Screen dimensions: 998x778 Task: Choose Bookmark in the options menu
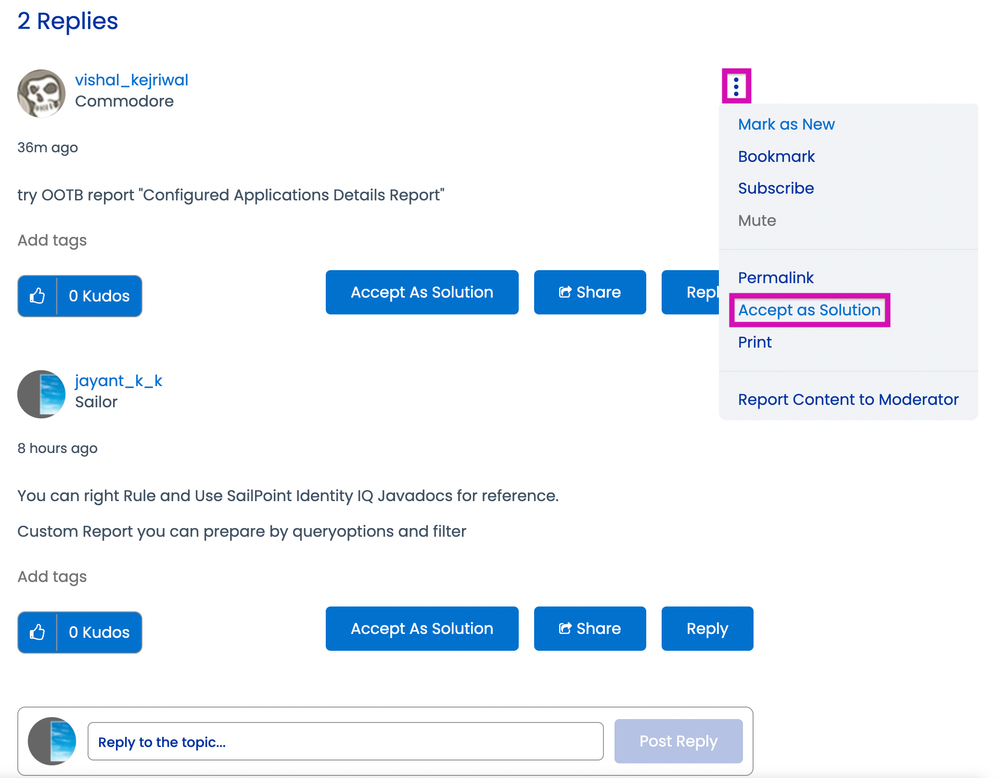click(x=776, y=156)
